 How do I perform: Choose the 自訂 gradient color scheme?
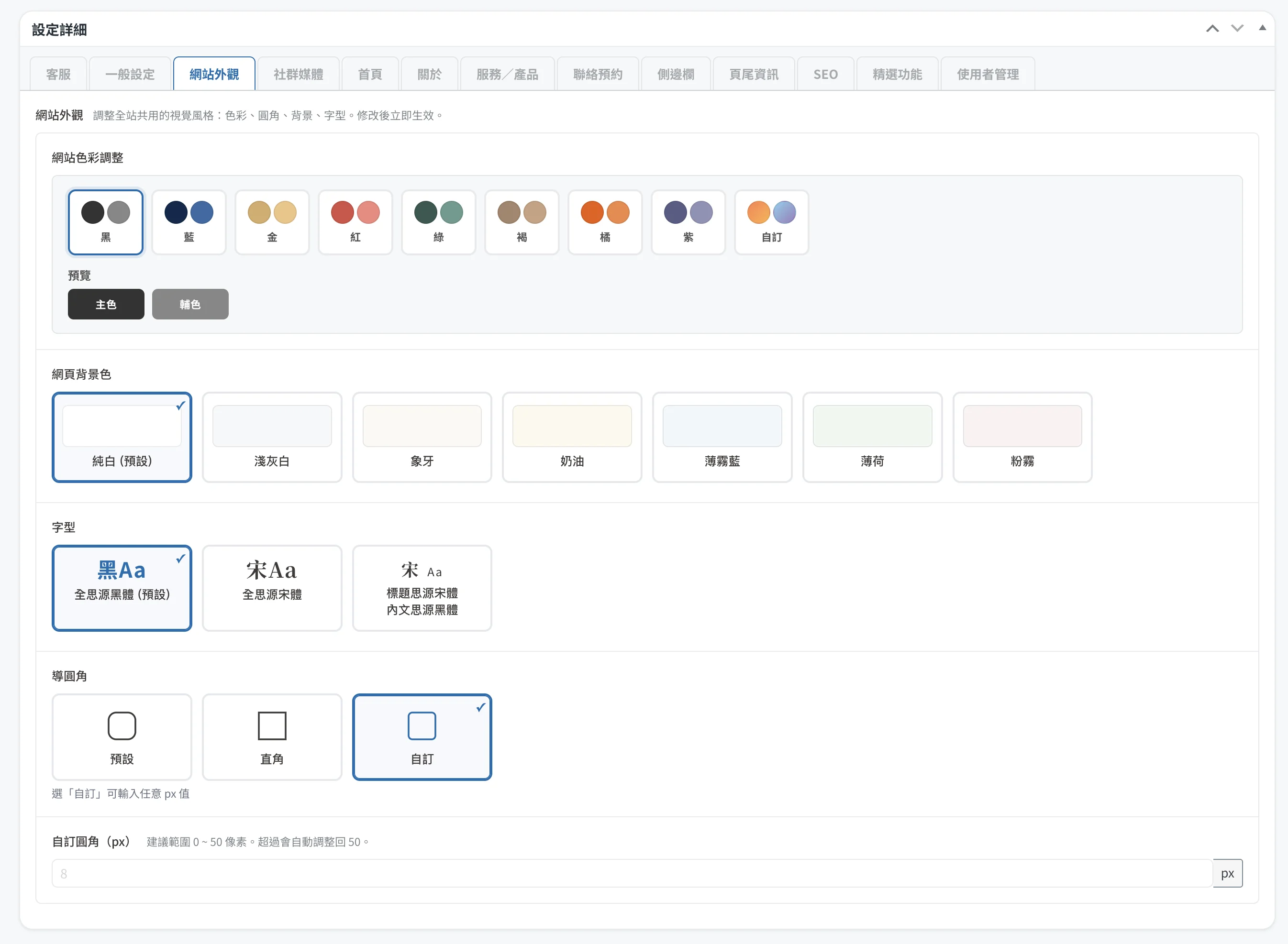click(x=771, y=222)
